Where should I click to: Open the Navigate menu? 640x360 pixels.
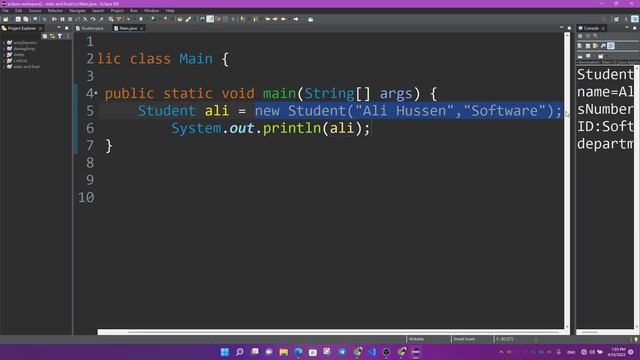[x=77, y=11]
